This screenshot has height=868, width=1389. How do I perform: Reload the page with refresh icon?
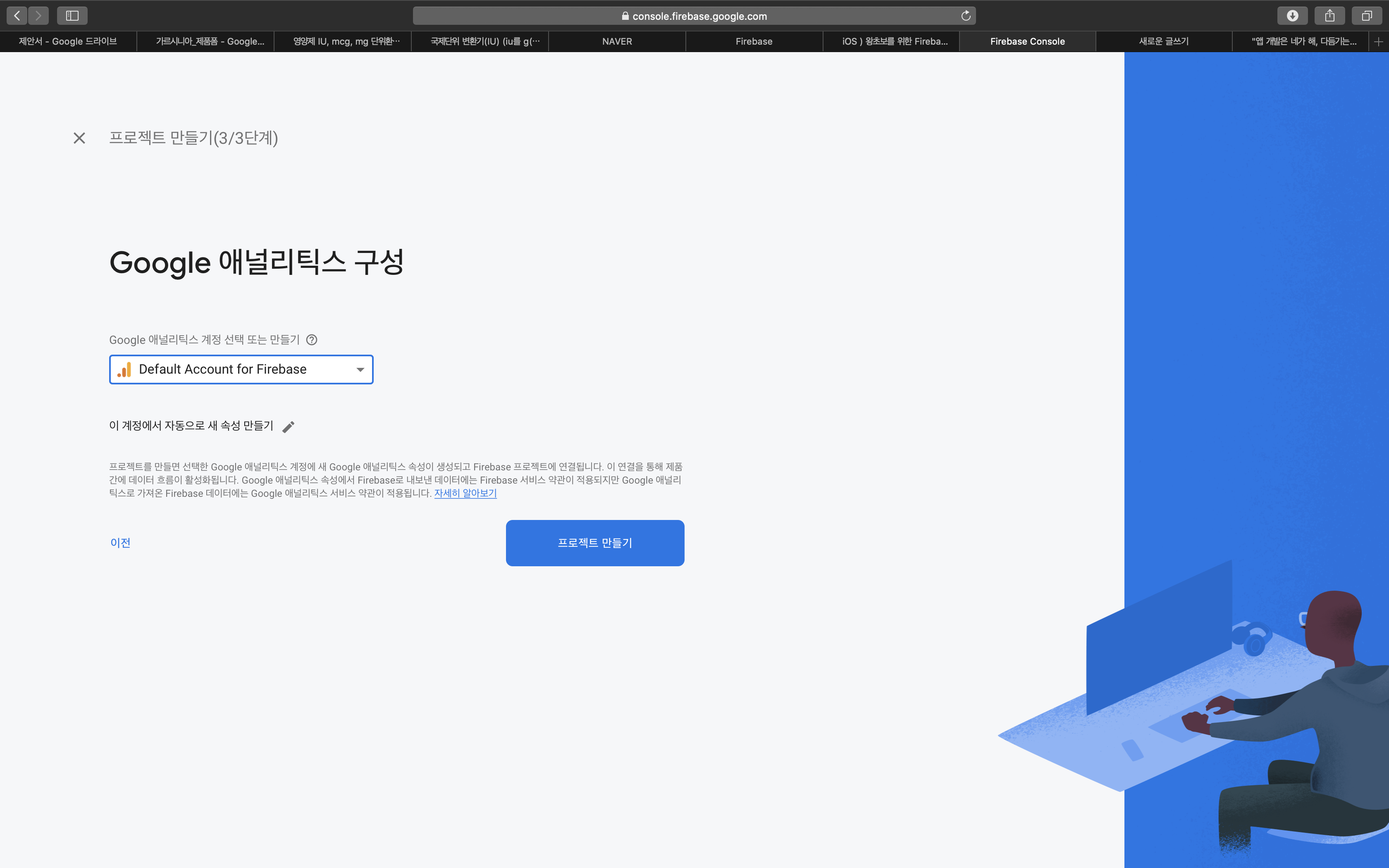[x=966, y=16]
